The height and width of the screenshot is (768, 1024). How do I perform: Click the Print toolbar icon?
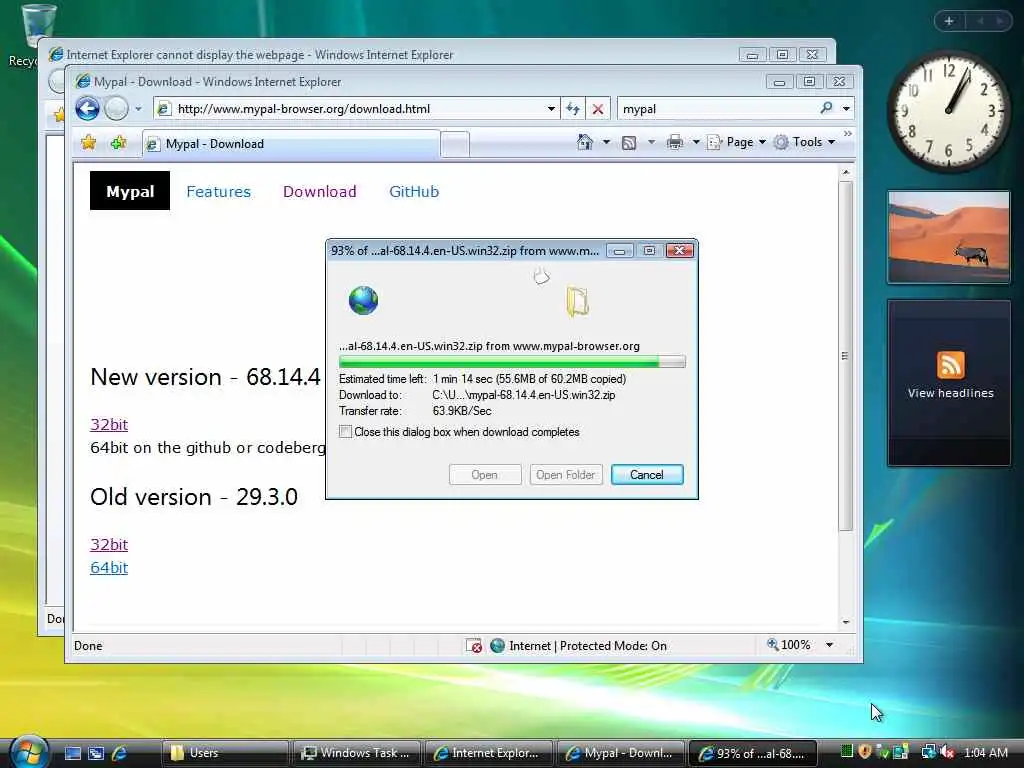click(675, 142)
